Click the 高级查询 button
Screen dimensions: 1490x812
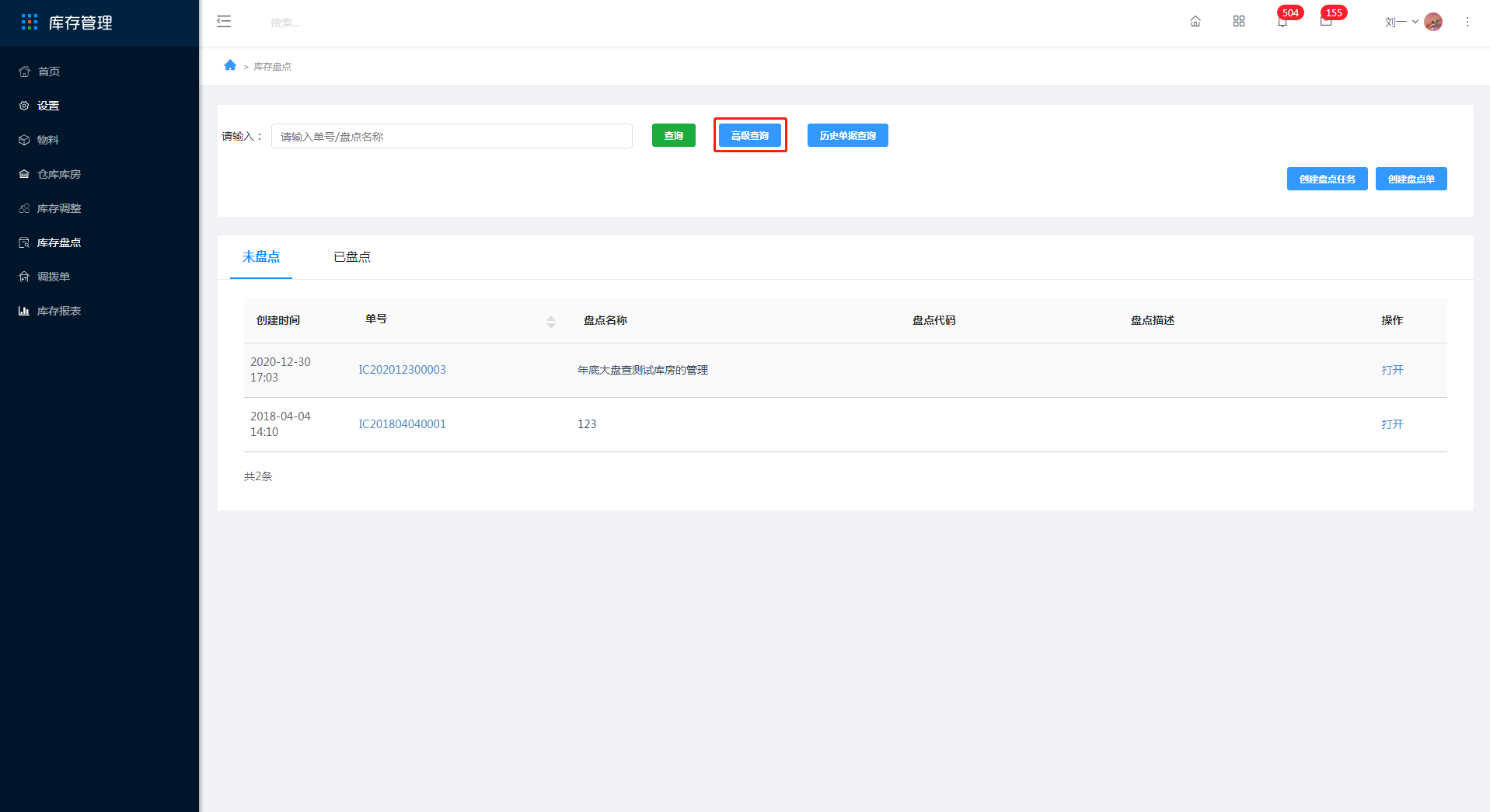click(x=750, y=135)
